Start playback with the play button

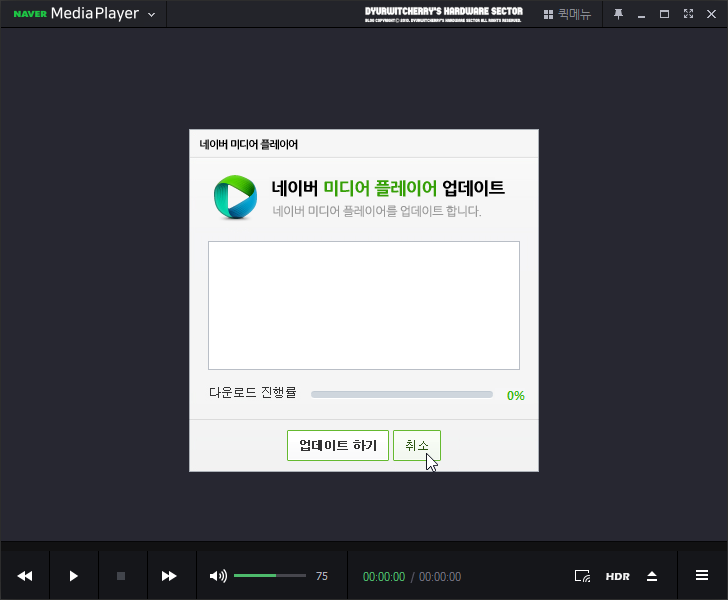[73, 576]
